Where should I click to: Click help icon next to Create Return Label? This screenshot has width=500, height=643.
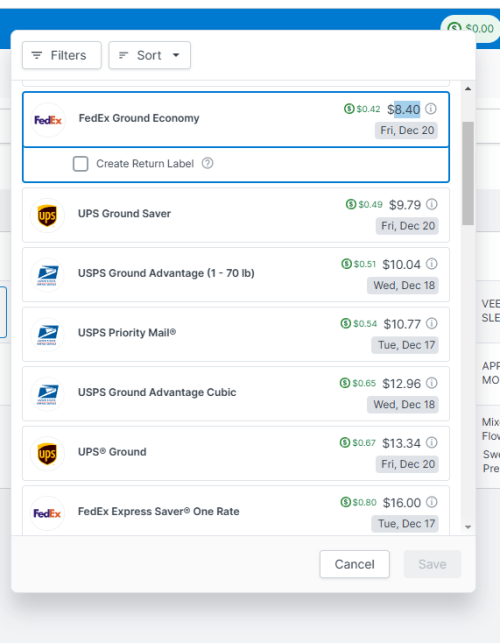[208, 163]
